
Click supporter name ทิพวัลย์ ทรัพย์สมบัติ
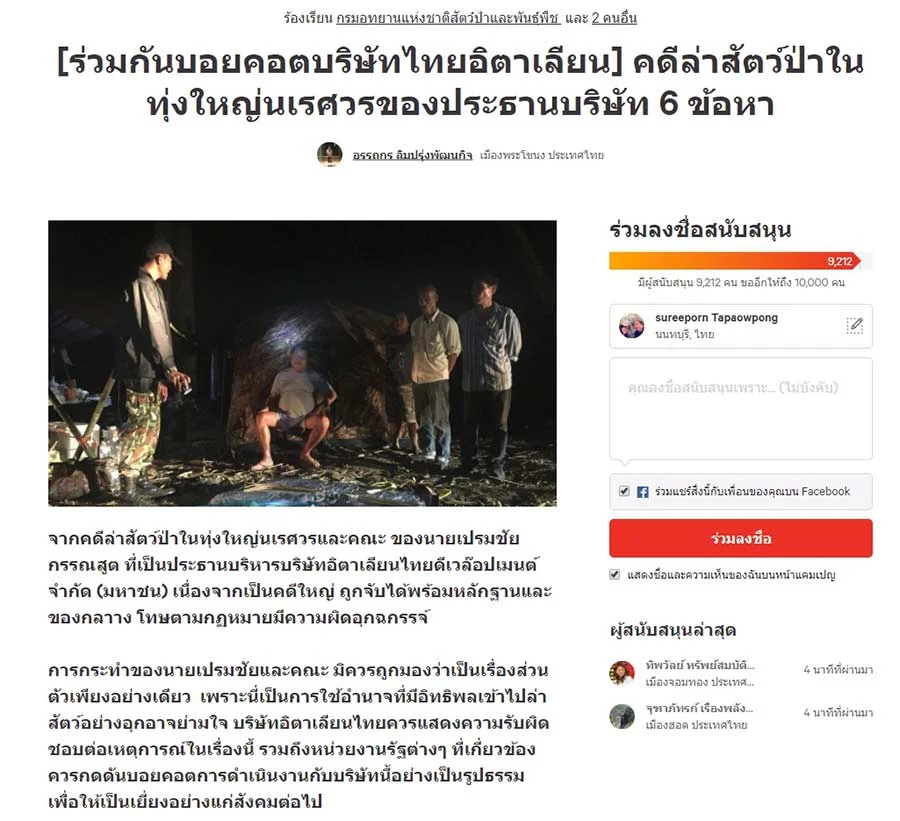point(700,665)
